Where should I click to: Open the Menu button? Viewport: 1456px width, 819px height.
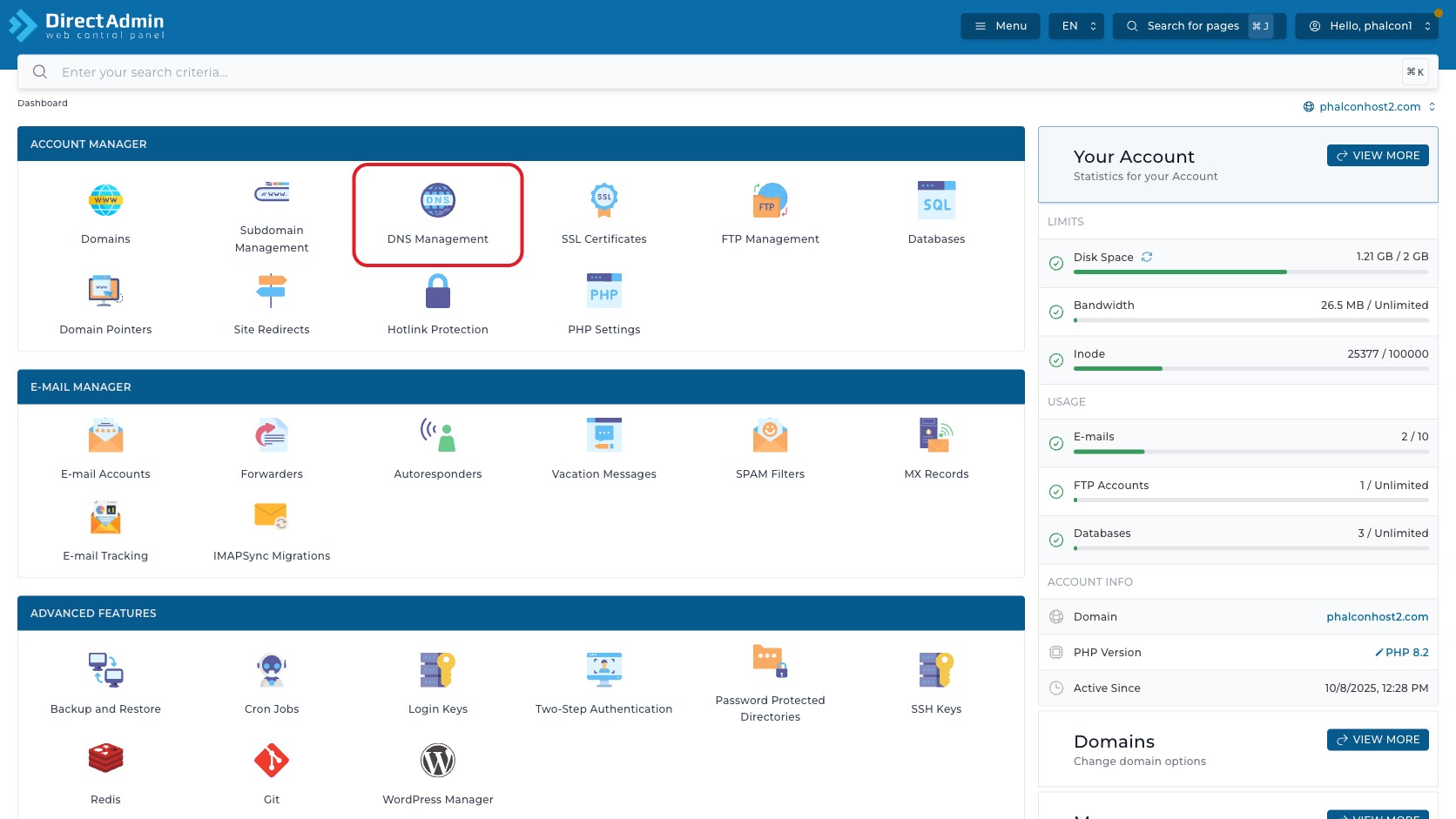tap(1001, 26)
